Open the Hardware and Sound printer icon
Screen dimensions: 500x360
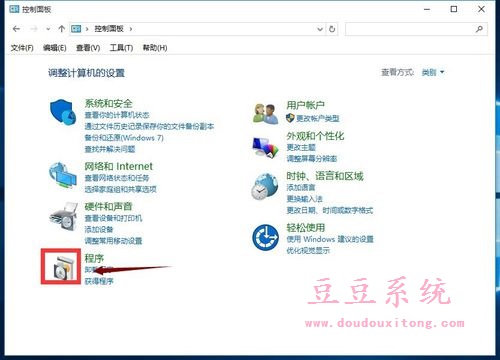[x=63, y=216]
